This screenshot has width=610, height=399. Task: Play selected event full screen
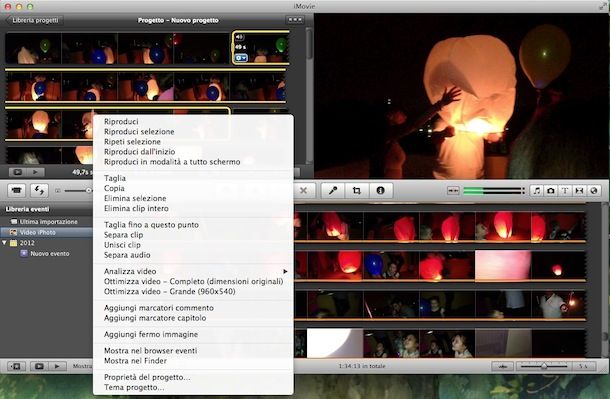(x=39, y=366)
